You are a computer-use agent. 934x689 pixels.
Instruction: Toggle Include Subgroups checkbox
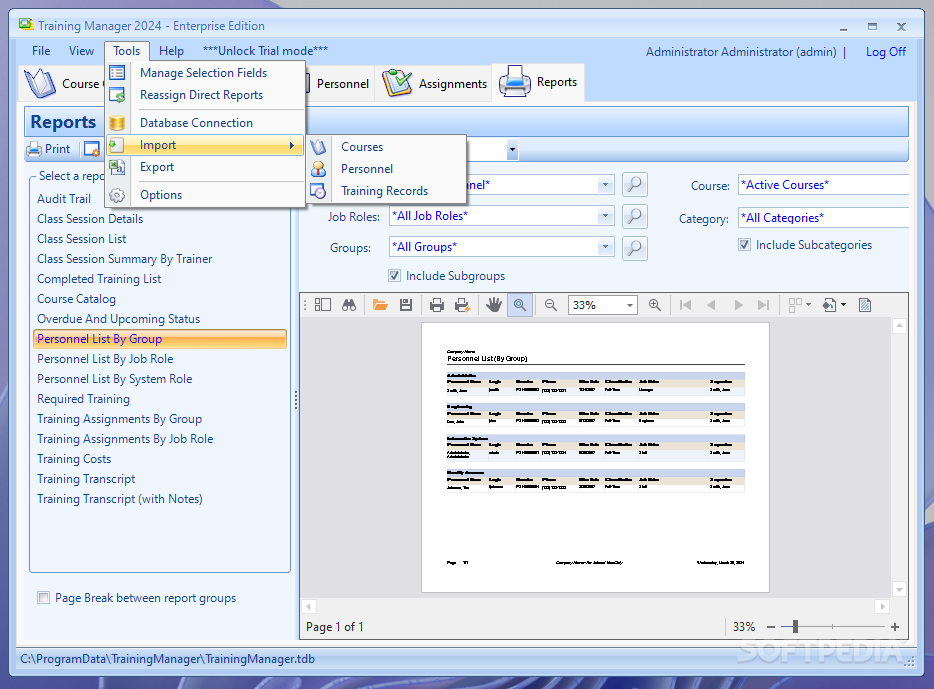click(x=394, y=276)
